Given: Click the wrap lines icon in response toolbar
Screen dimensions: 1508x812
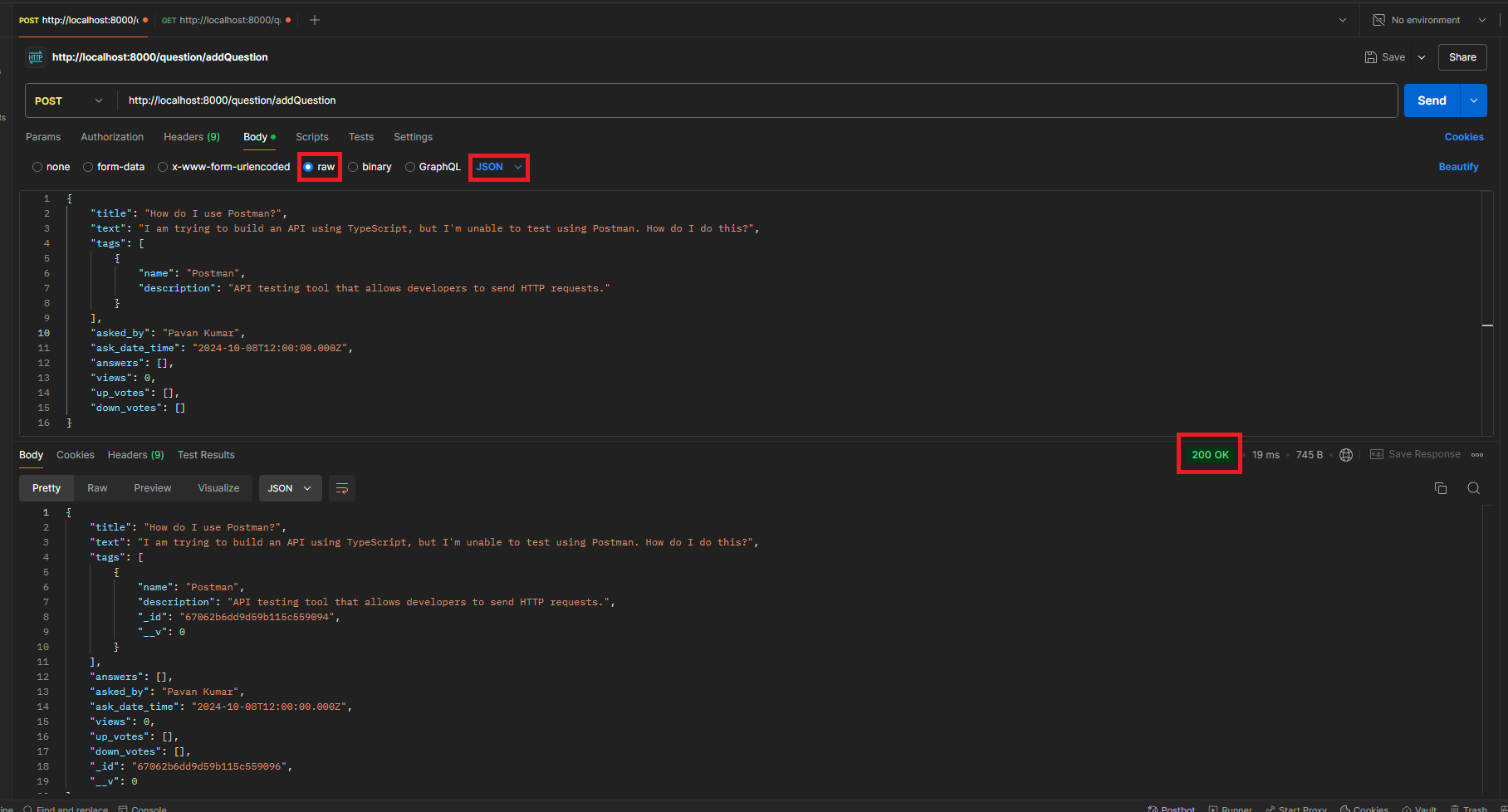Looking at the screenshot, I should coord(342,488).
